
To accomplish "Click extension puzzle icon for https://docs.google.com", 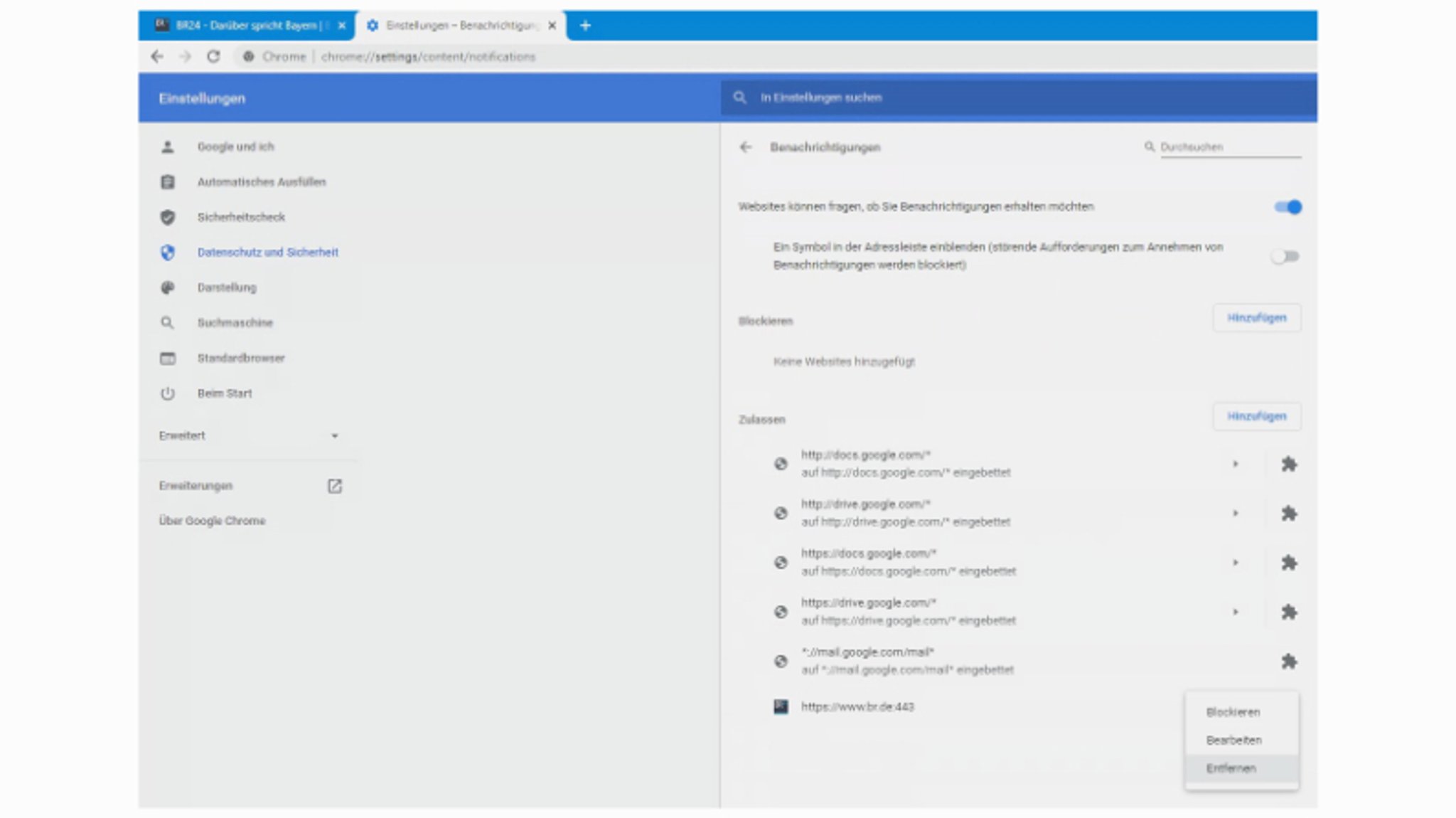I will click(1289, 563).
